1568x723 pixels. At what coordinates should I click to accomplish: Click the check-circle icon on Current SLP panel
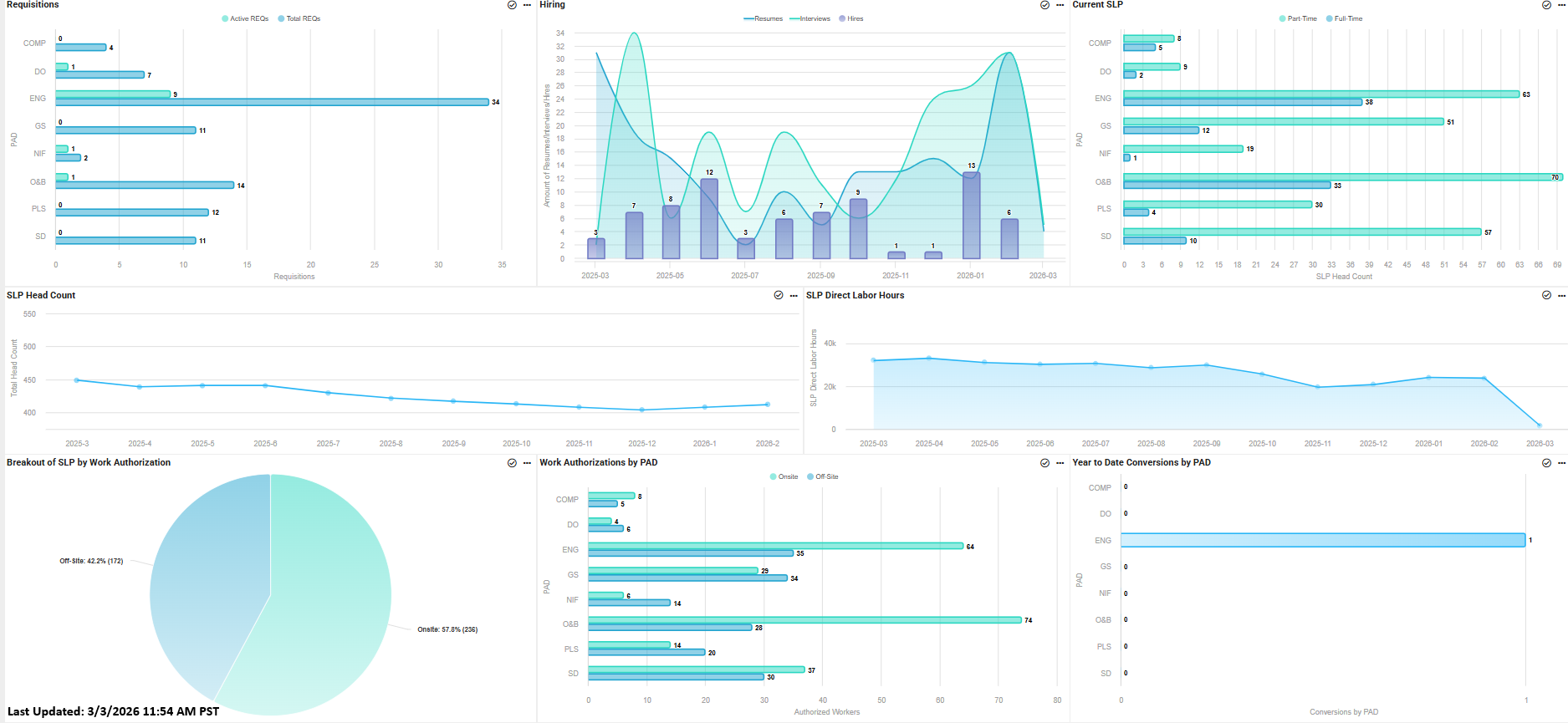coord(1546,5)
